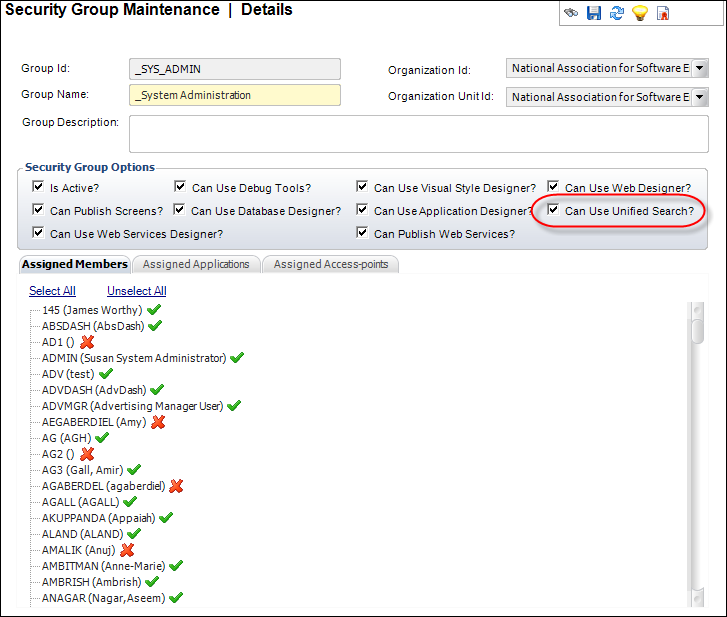Toggle Can Use Visual Style Designer? checkbox
The width and height of the screenshot is (727, 617).
362,186
